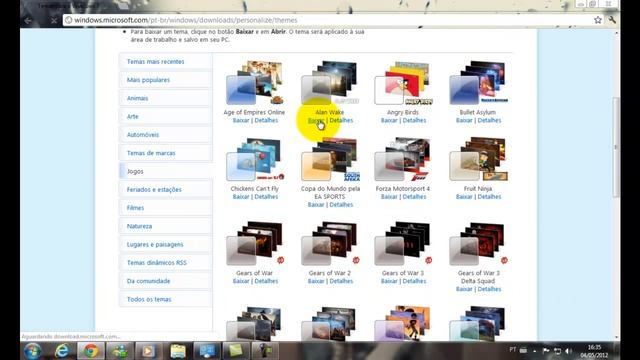Image resolution: width=640 pixels, height=360 pixels.
Task: Switch to Google Chrome in the taskbar
Action: pyautogui.click(x=91, y=351)
